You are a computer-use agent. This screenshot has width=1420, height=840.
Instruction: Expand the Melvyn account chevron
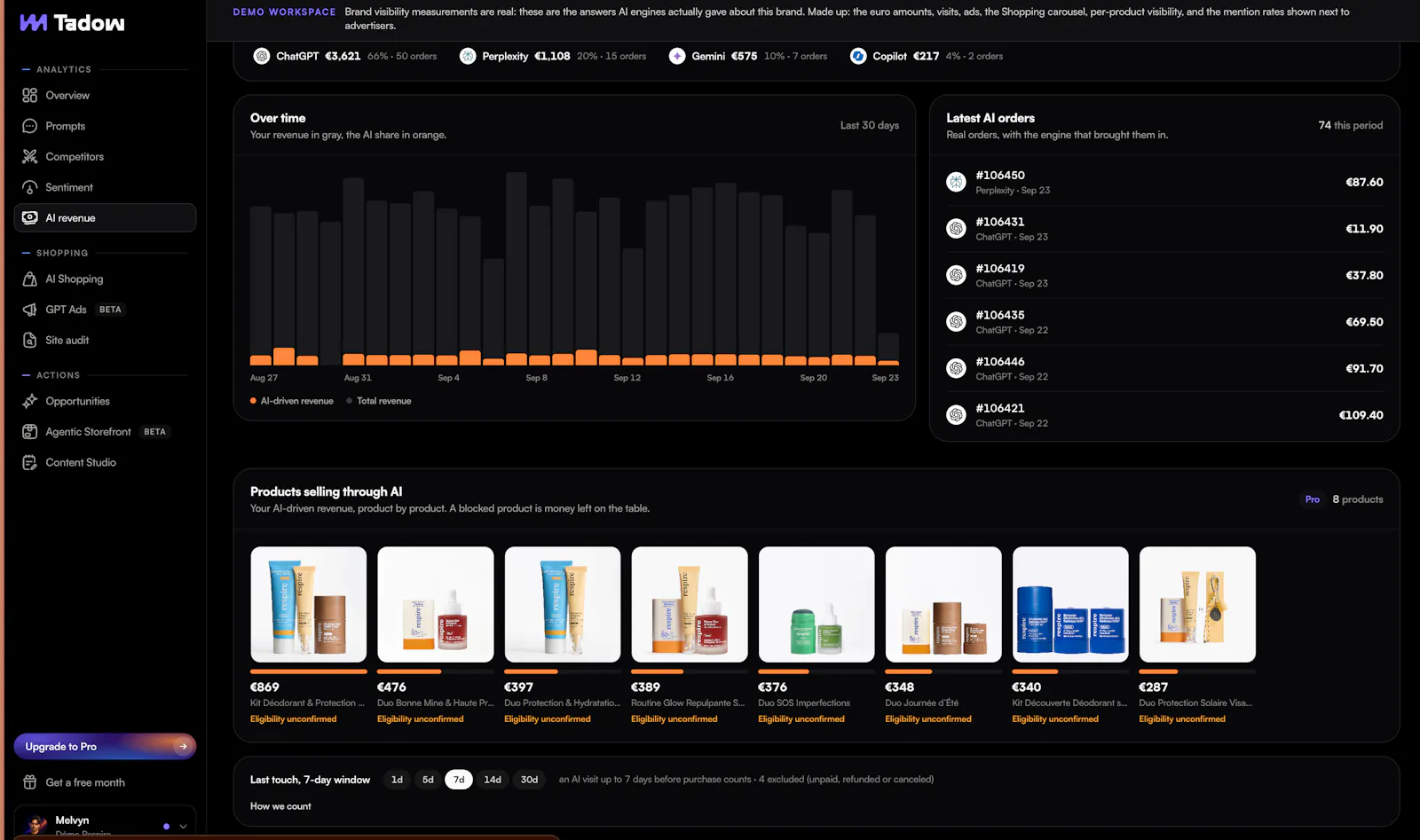183,826
